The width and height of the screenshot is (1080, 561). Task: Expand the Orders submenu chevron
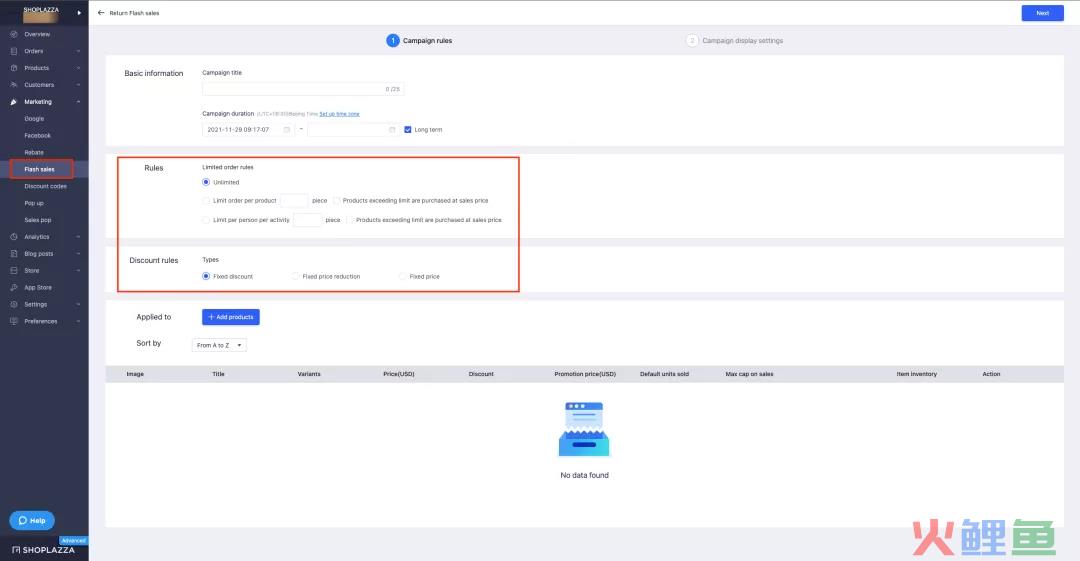pos(79,51)
